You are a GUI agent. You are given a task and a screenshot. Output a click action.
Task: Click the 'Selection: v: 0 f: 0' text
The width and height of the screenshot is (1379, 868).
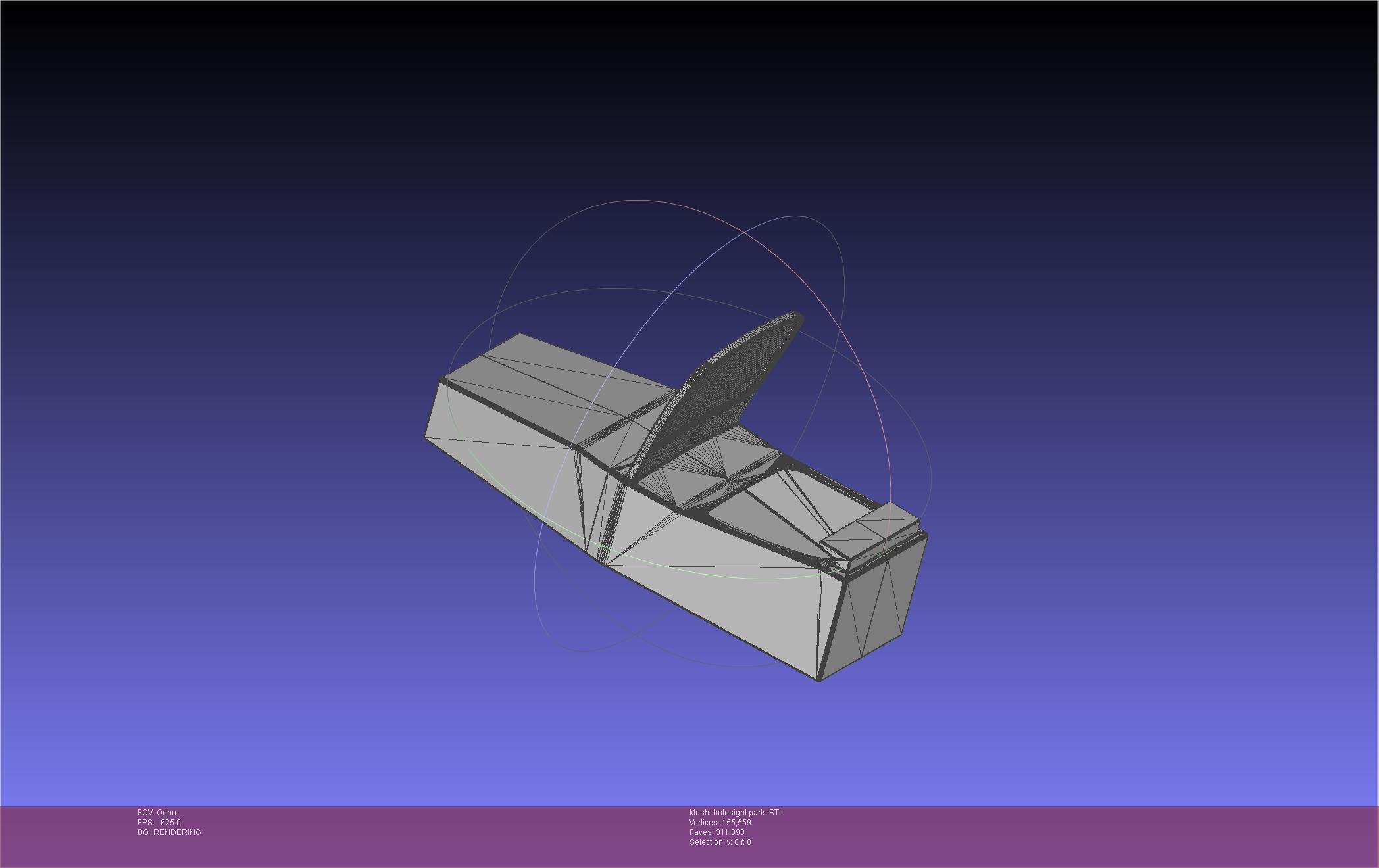[x=720, y=842]
